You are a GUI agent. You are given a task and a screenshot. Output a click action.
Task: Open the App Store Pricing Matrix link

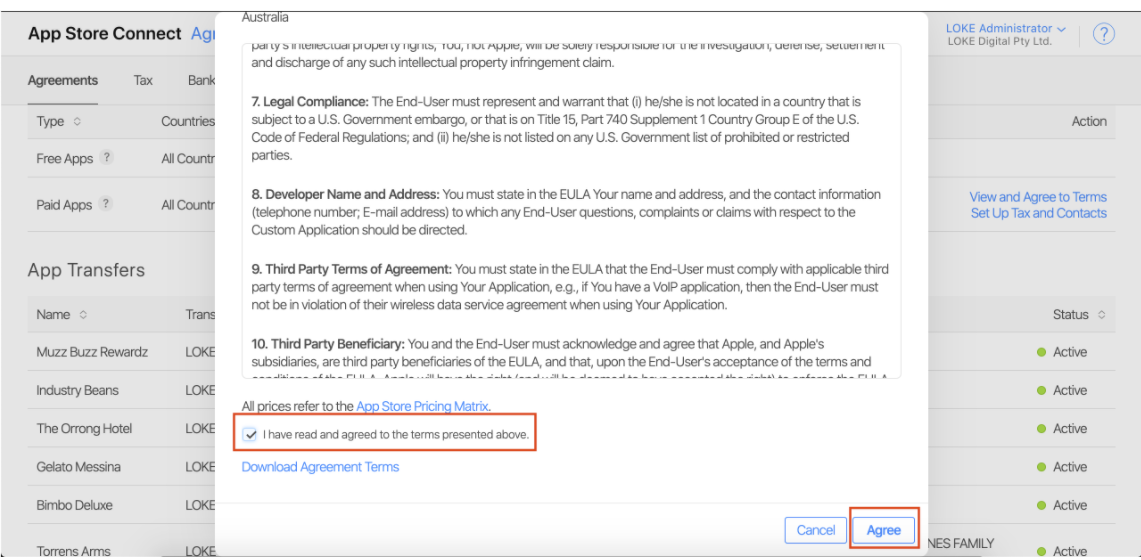(422, 407)
